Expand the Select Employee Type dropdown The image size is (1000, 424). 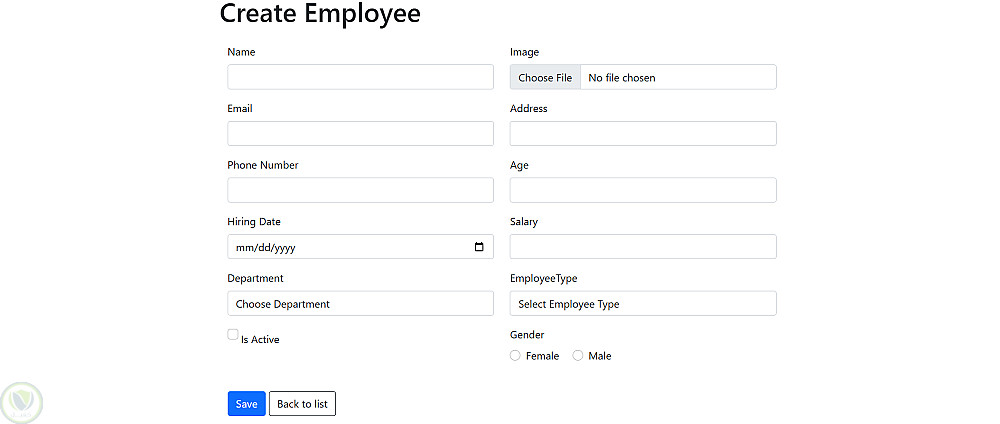click(643, 304)
